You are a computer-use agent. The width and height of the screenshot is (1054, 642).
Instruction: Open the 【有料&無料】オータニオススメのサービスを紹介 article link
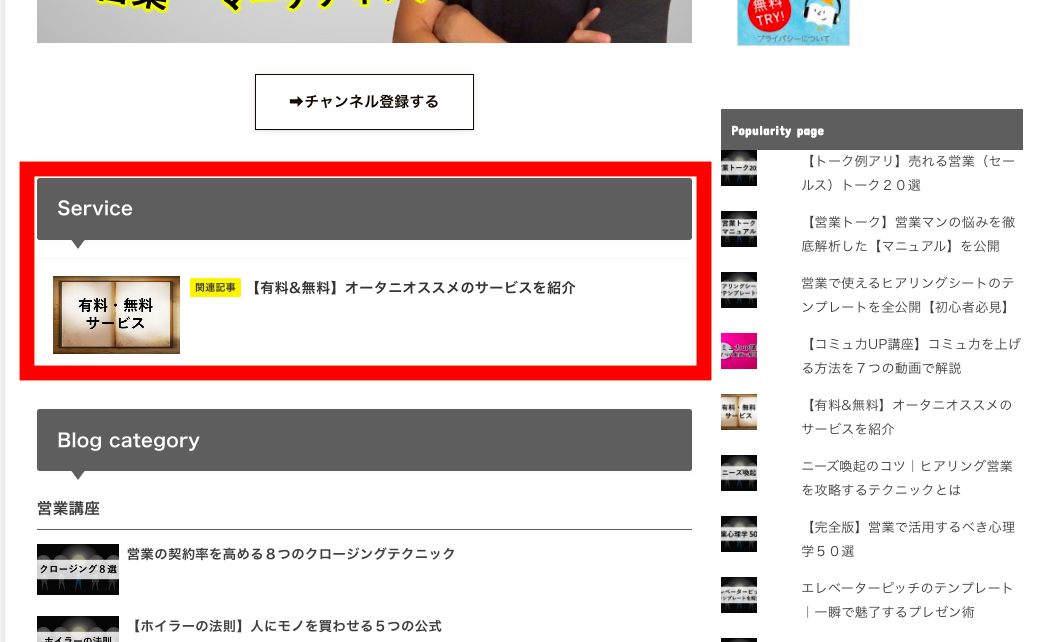412,288
